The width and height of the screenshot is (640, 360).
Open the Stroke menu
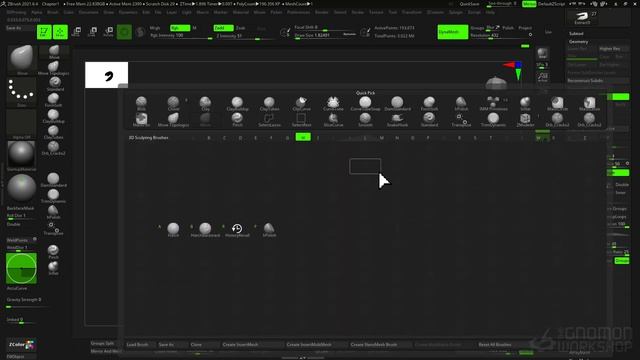point(358,12)
